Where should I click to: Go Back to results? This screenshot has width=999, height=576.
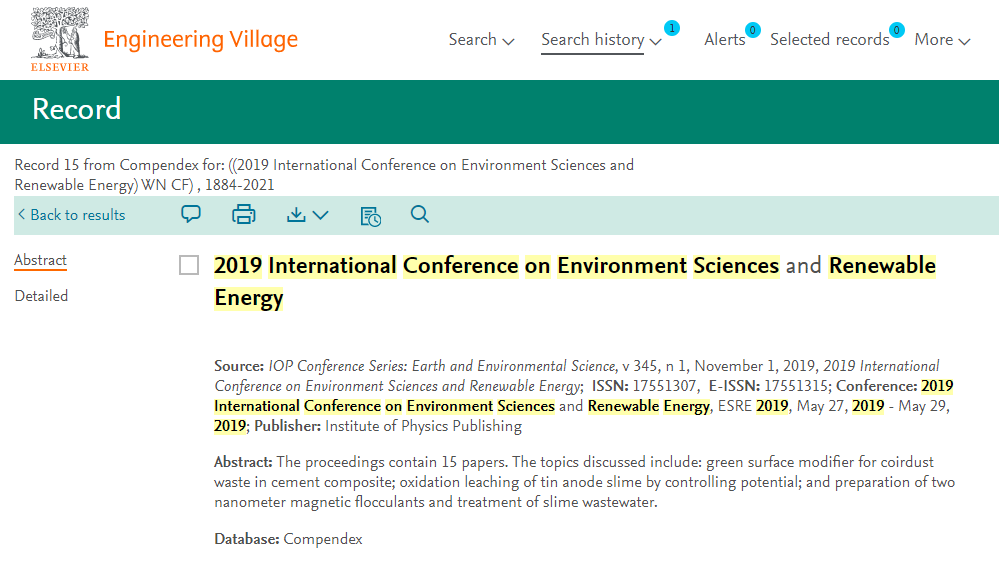(71, 215)
